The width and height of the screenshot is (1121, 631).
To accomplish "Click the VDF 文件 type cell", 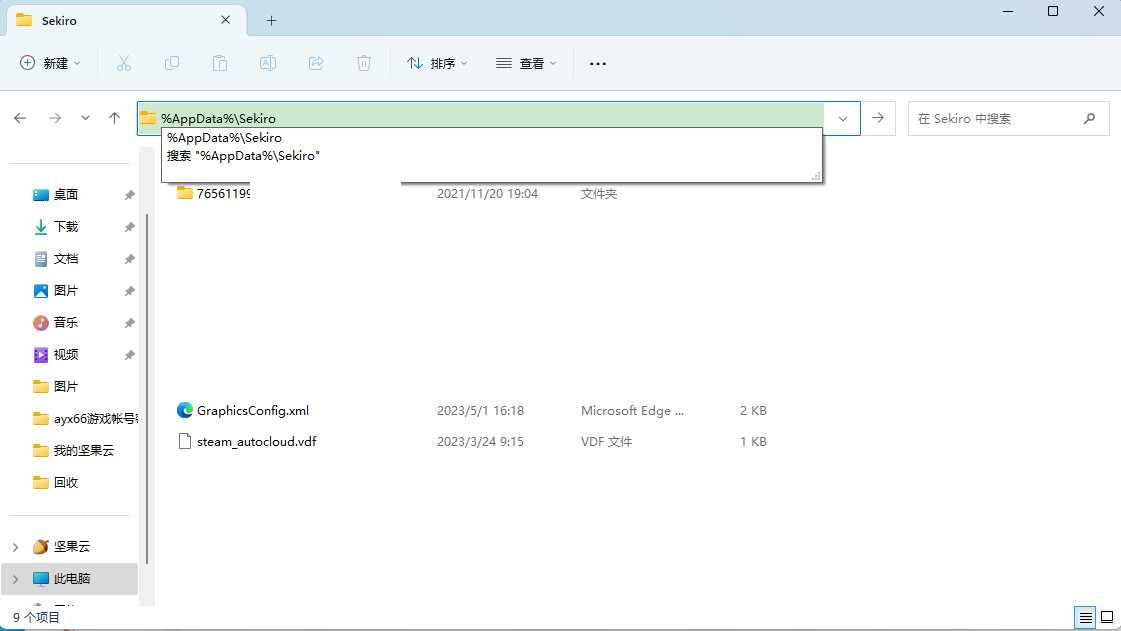I will point(606,442).
